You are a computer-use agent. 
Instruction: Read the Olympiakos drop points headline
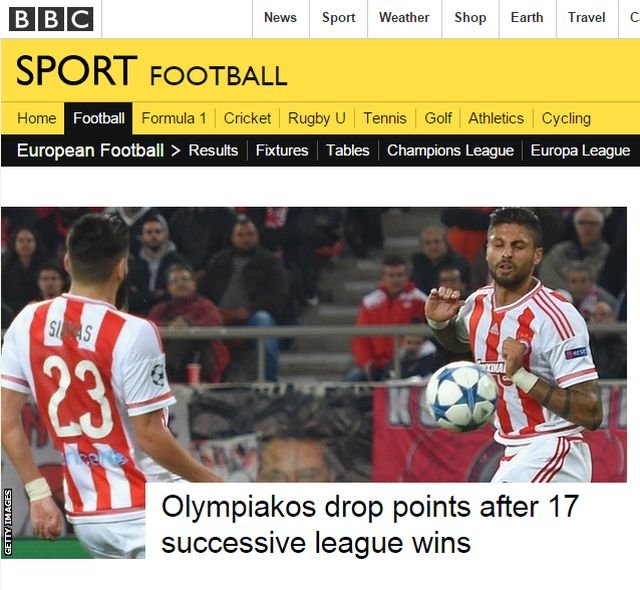[x=370, y=525]
